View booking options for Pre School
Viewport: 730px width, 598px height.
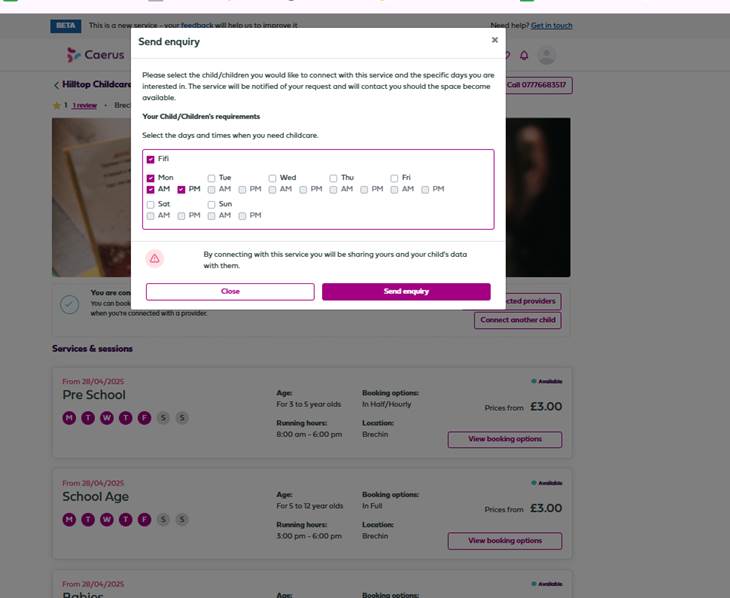point(504,440)
